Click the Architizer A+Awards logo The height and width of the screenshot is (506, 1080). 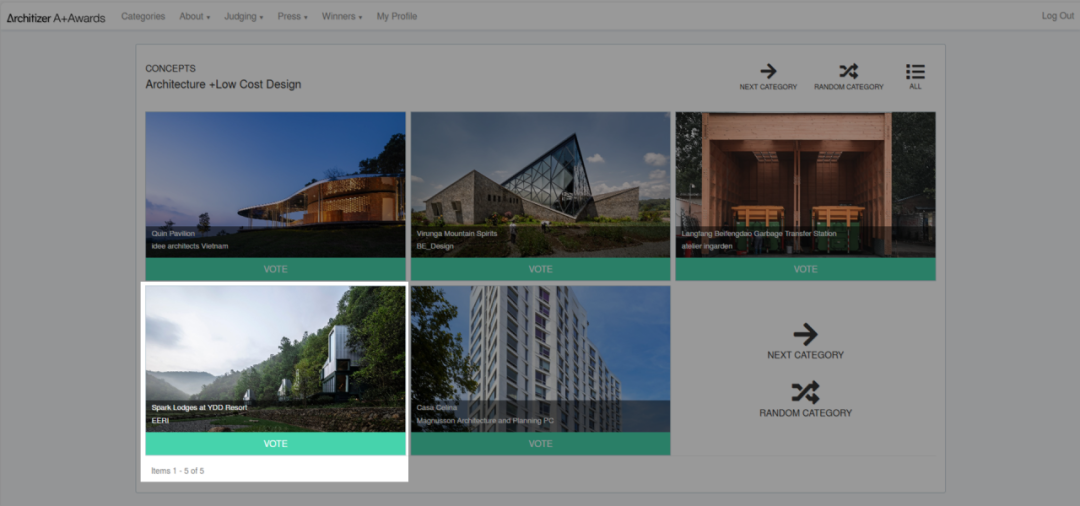(56, 17)
